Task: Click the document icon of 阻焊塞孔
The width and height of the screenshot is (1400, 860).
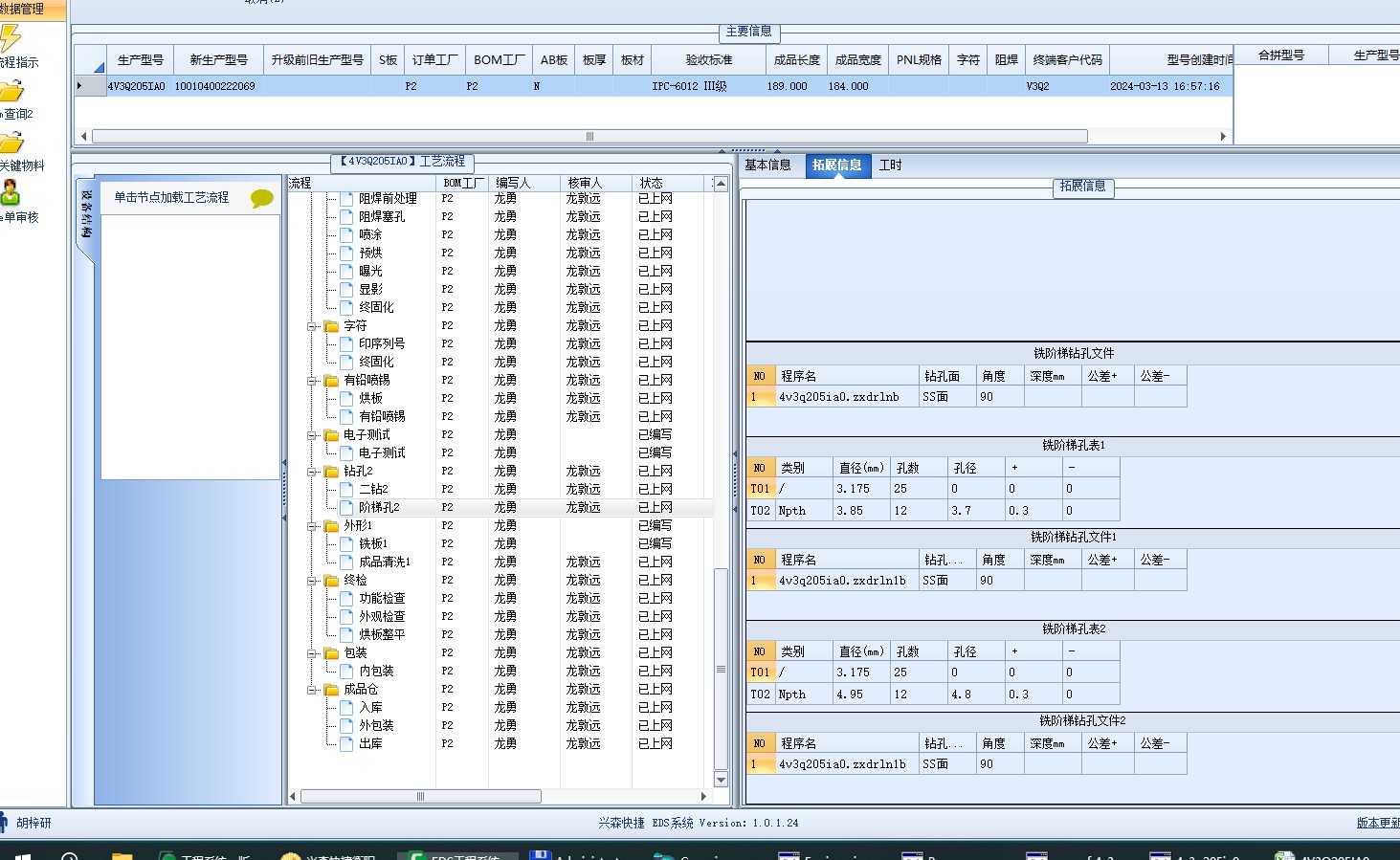Action: (x=347, y=217)
